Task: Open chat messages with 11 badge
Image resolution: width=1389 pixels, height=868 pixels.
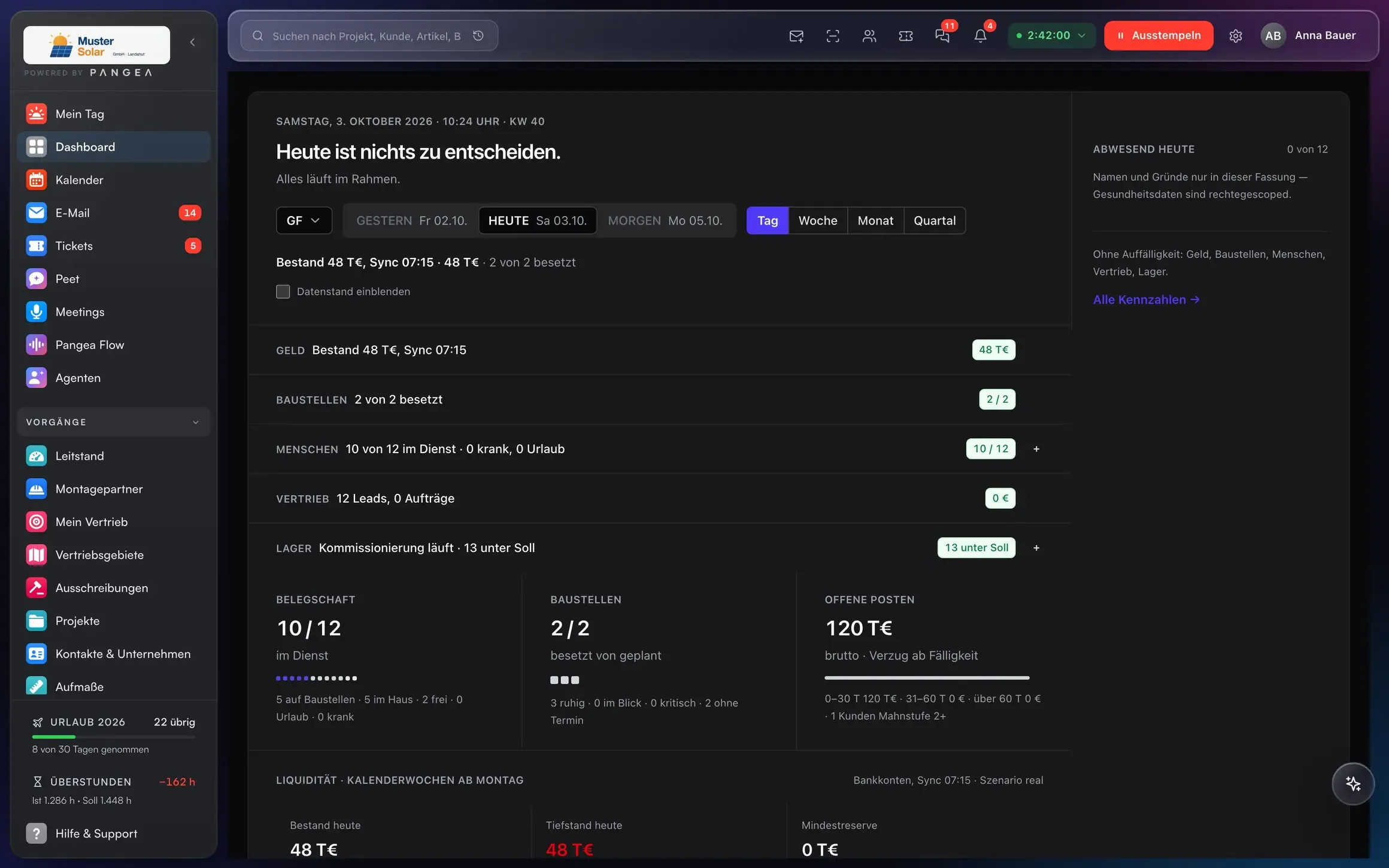Action: (943, 36)
